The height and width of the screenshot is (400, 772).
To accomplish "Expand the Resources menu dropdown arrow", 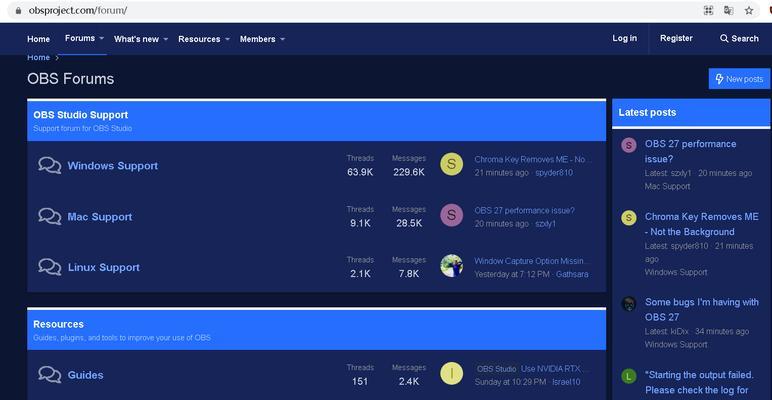I will point(227,39).
